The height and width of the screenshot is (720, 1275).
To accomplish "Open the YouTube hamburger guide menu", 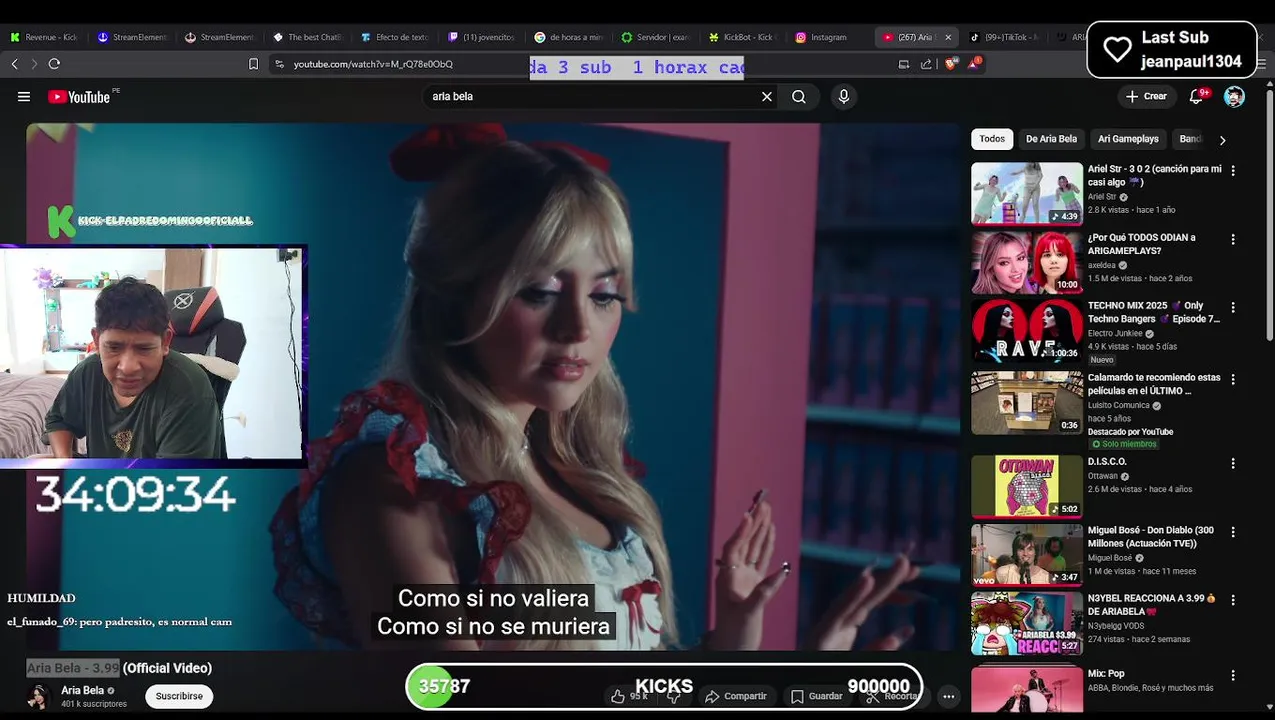I will 24,97.
